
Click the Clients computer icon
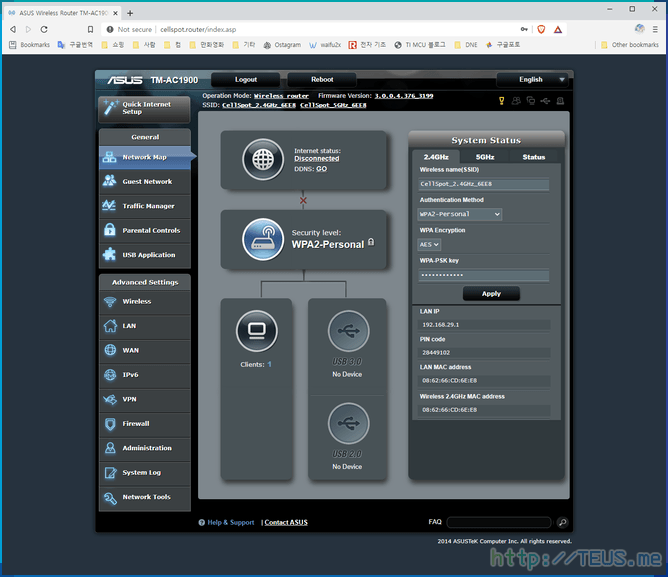coord(256,331)
